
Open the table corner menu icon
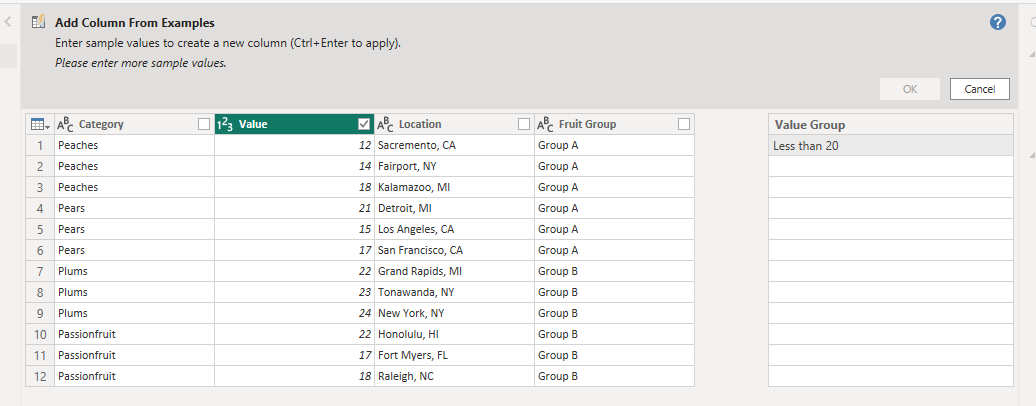pos(39,124)
